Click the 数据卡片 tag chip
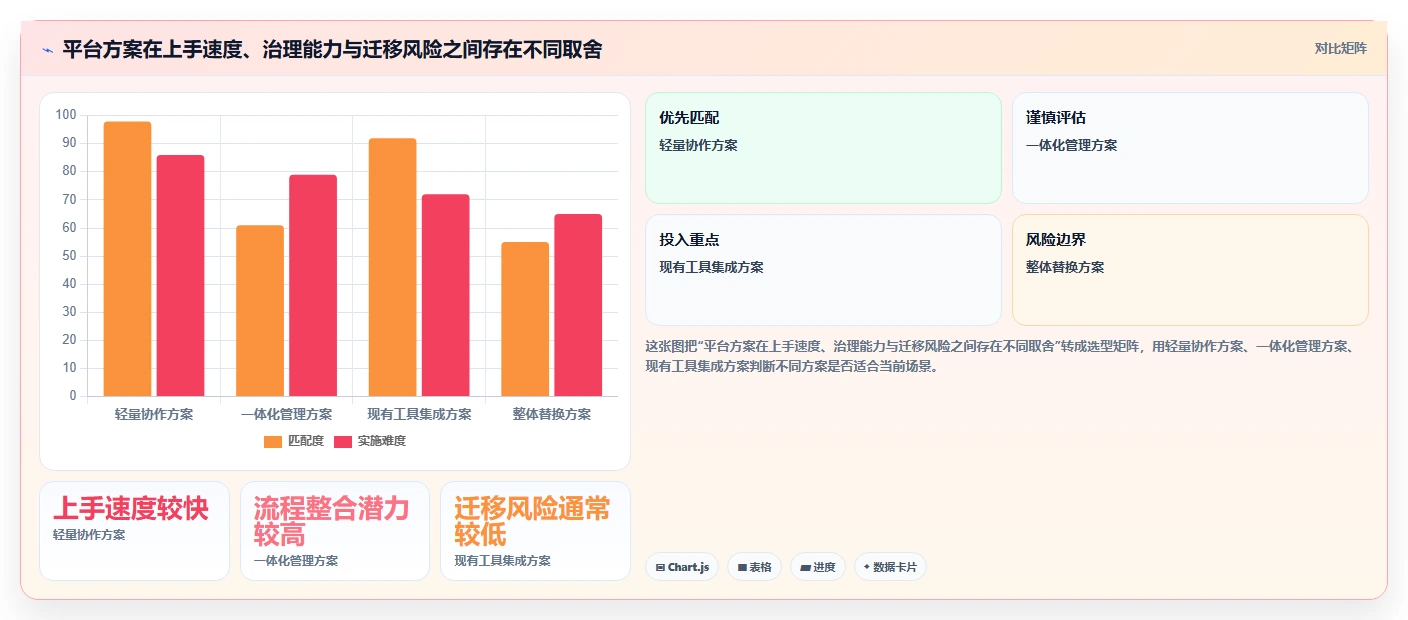 (890, 567)
